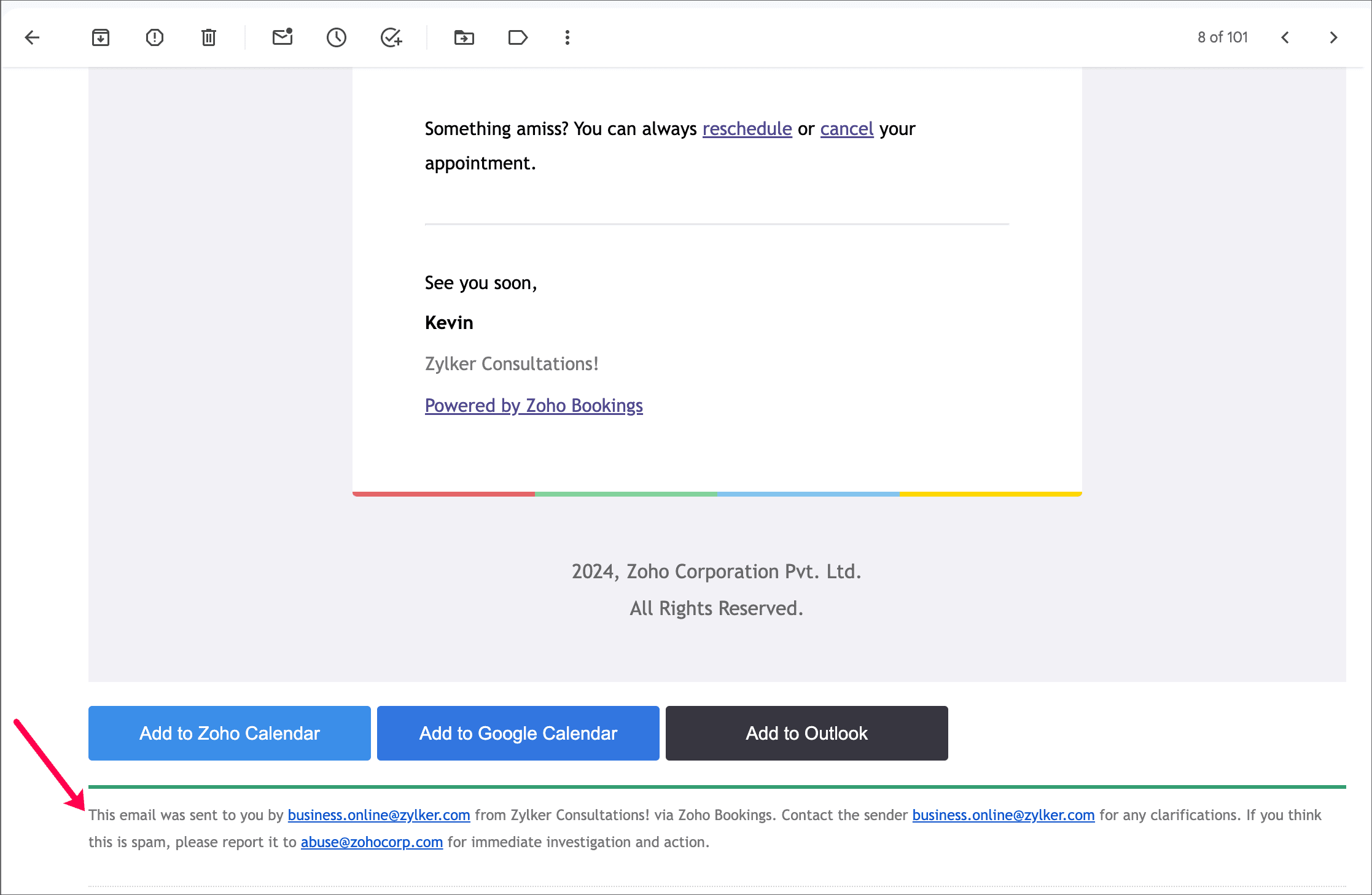Viewport: 1372px width, 895px height.
Task: Go to the older email arrow
Action: [x=1333, y=37]
